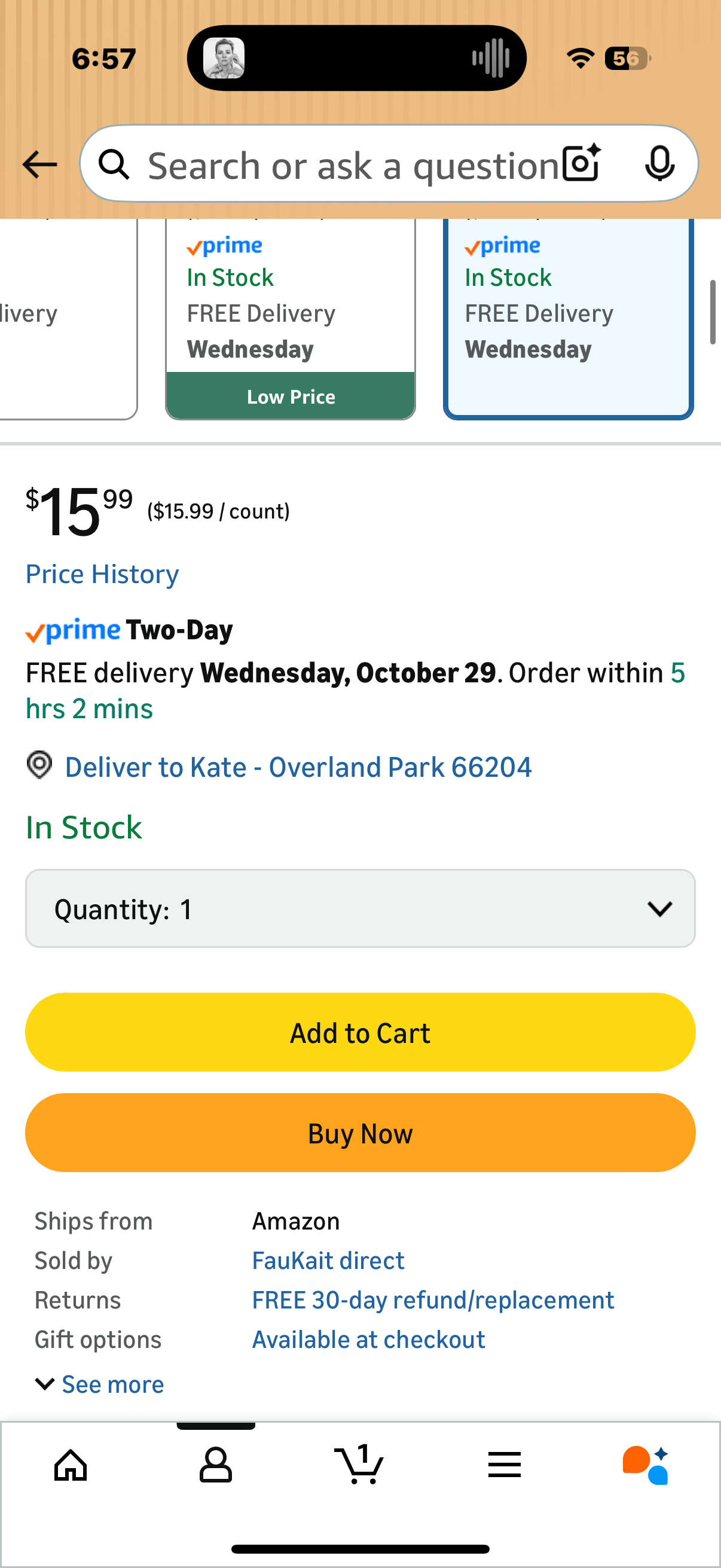Open the shopping cart icon
Viewport: 721px width, 1568px height.
pyautogui.click(x=359, y=1465)
